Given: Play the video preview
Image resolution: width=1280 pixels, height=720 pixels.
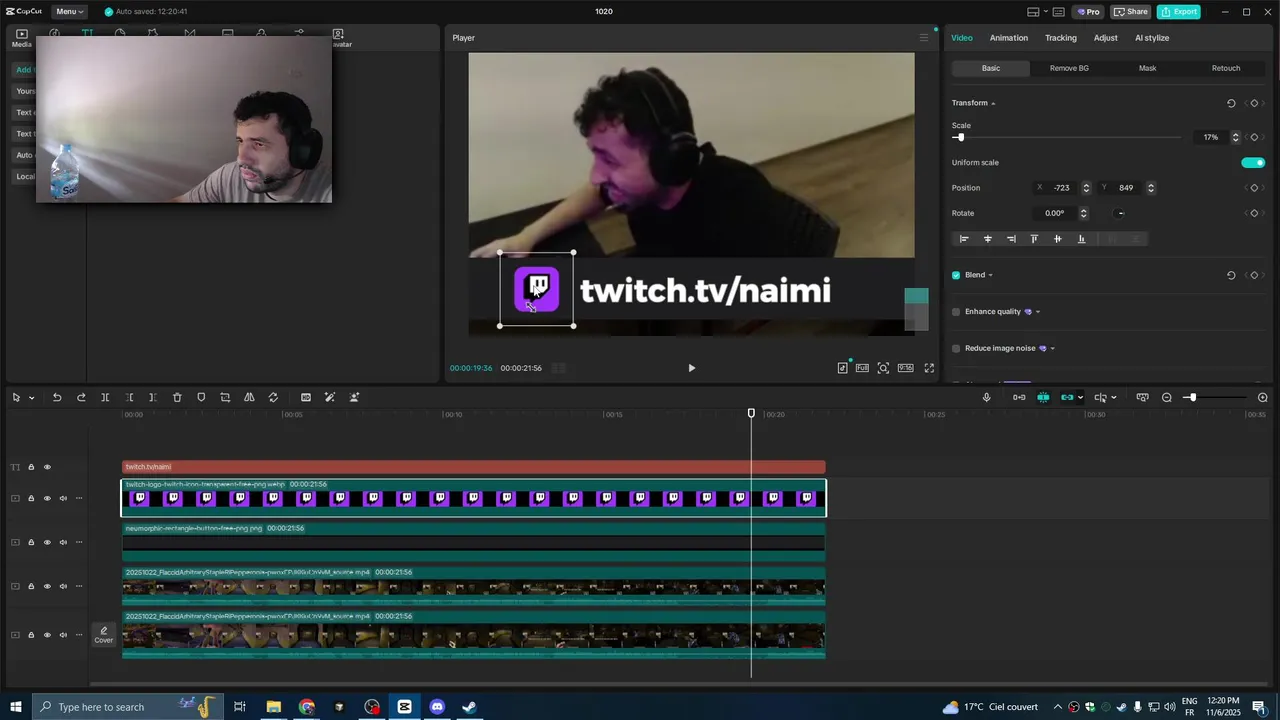Looking at the screenshot, I should point(691,368).
